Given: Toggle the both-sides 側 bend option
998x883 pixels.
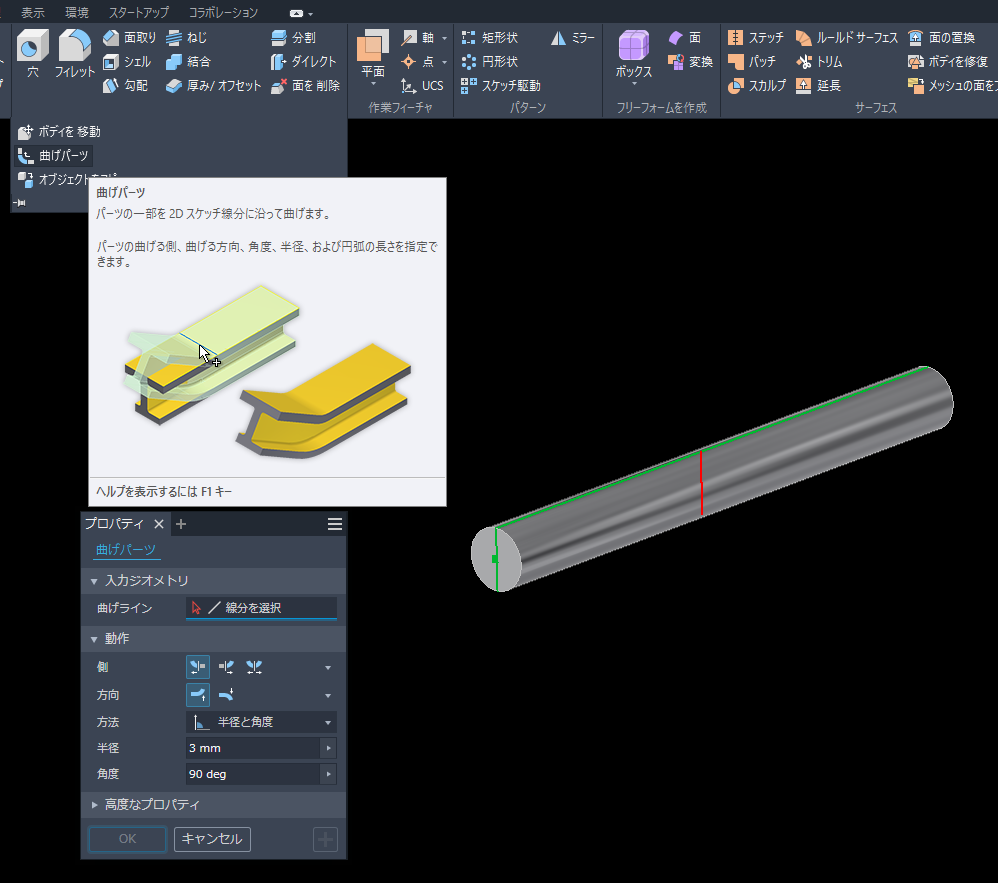Looking at the screenshot, I should point(255,667).
